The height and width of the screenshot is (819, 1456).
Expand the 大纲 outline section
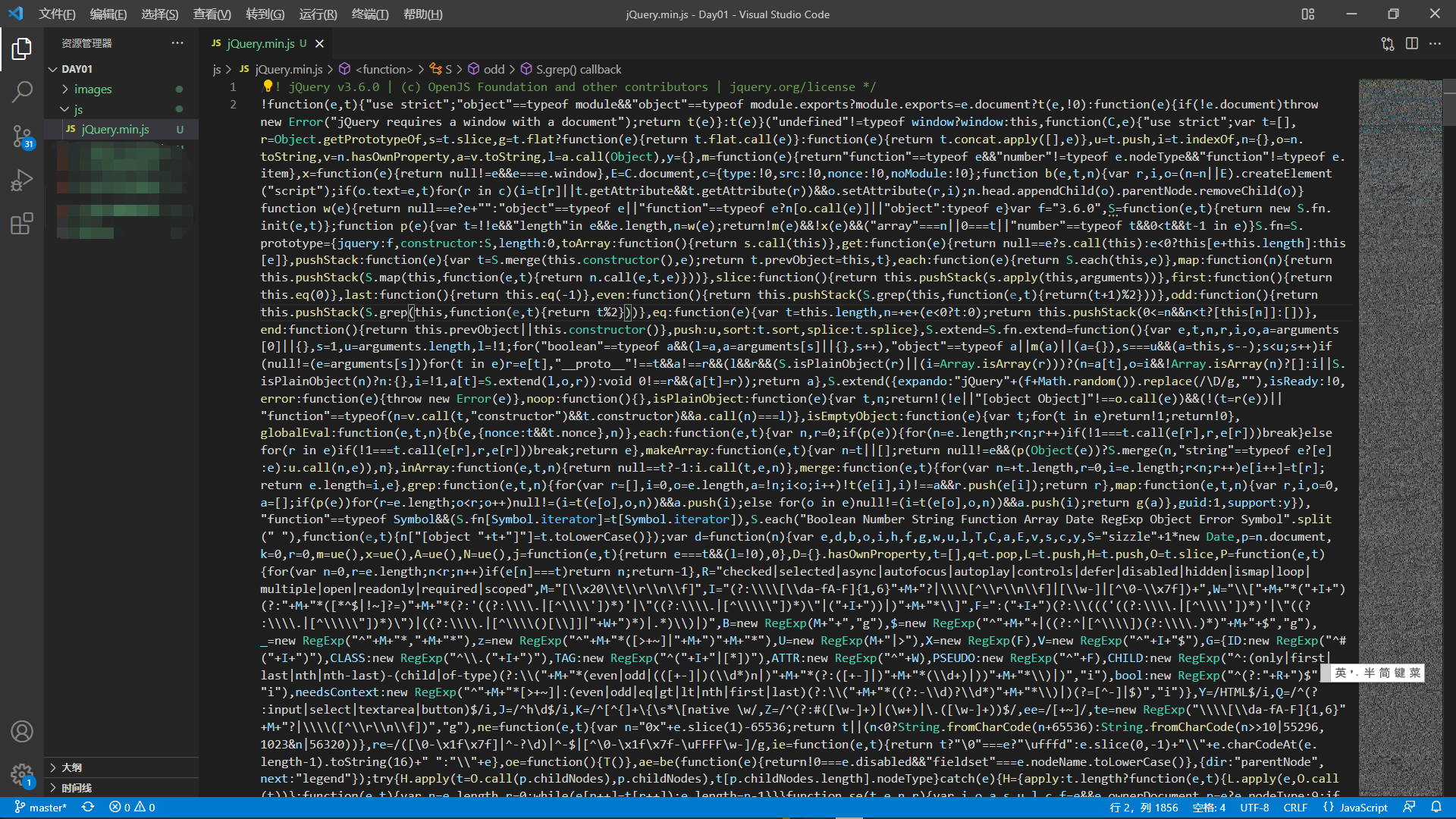point(121,767)
